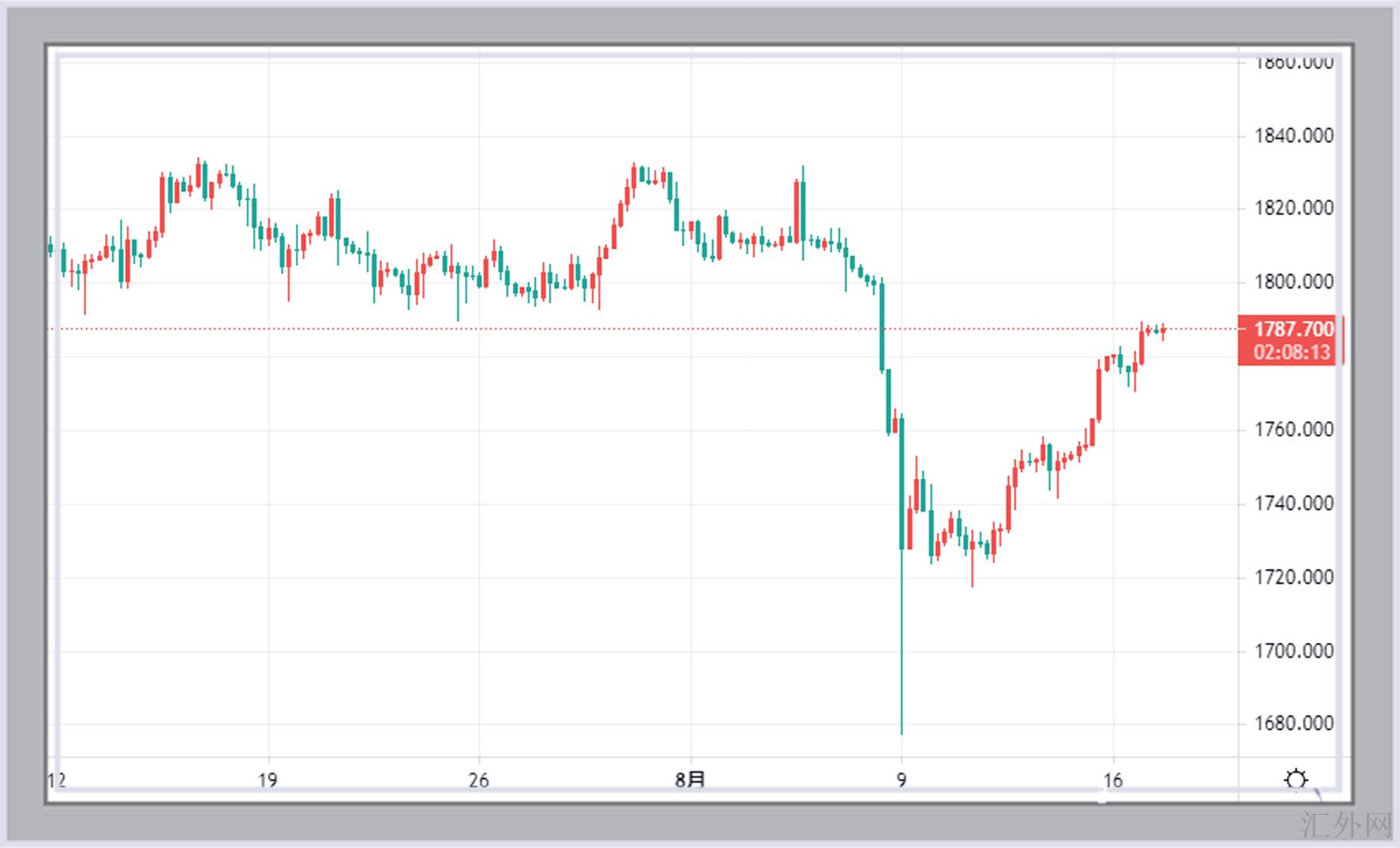Click date 9 on the time axis

pyautogui.click(x=901, y=781)
